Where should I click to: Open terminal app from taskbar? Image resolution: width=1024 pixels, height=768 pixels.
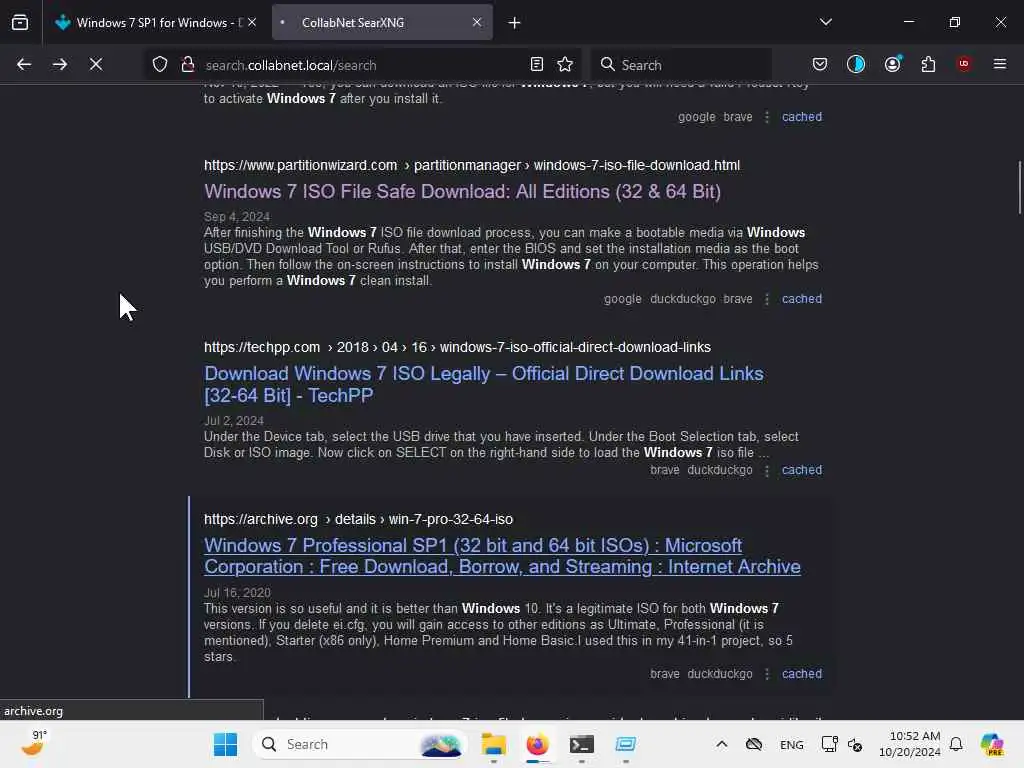581,744
